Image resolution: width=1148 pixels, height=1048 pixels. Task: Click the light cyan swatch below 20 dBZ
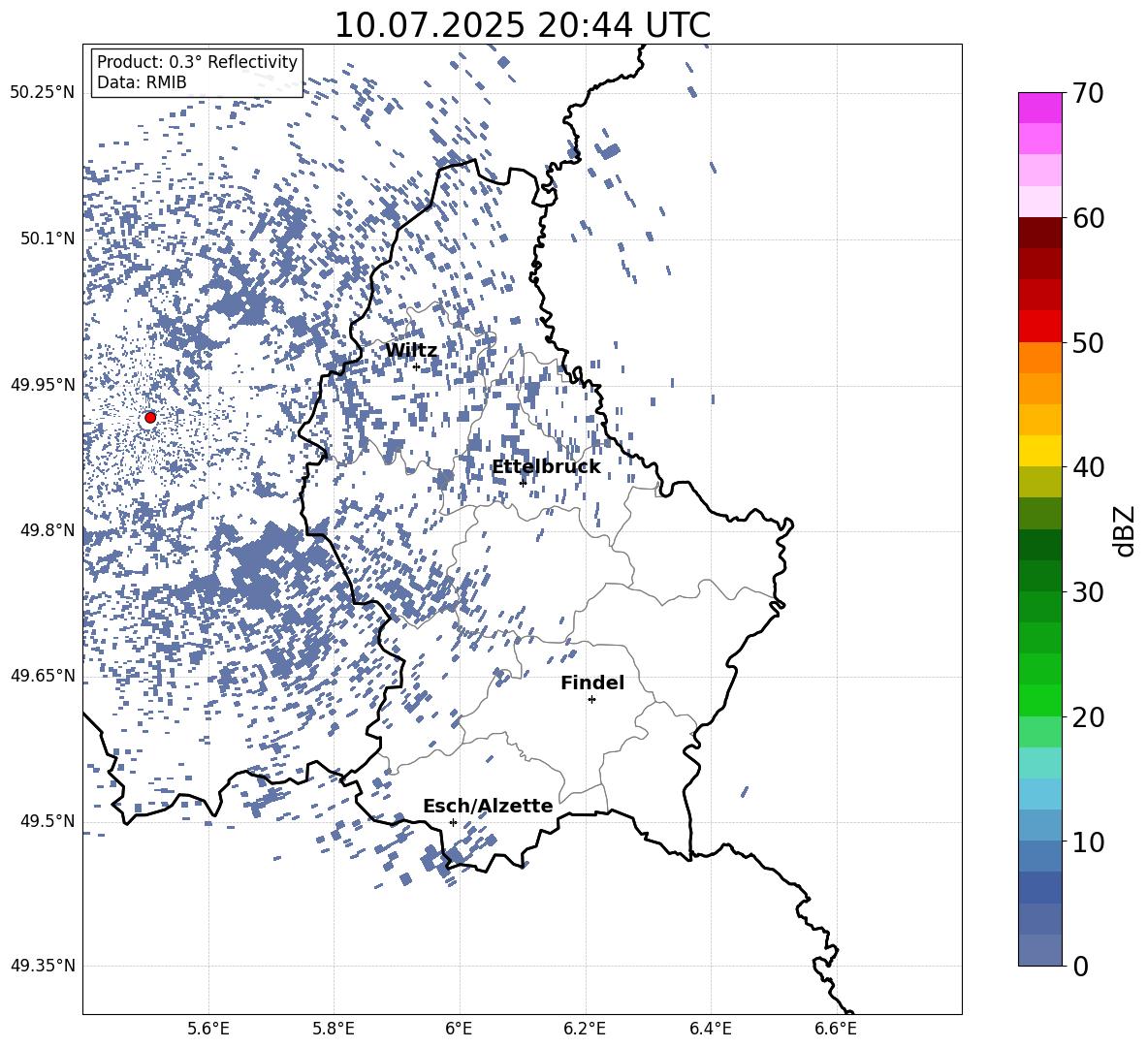pyautogui.click(x=1039, y=763)
